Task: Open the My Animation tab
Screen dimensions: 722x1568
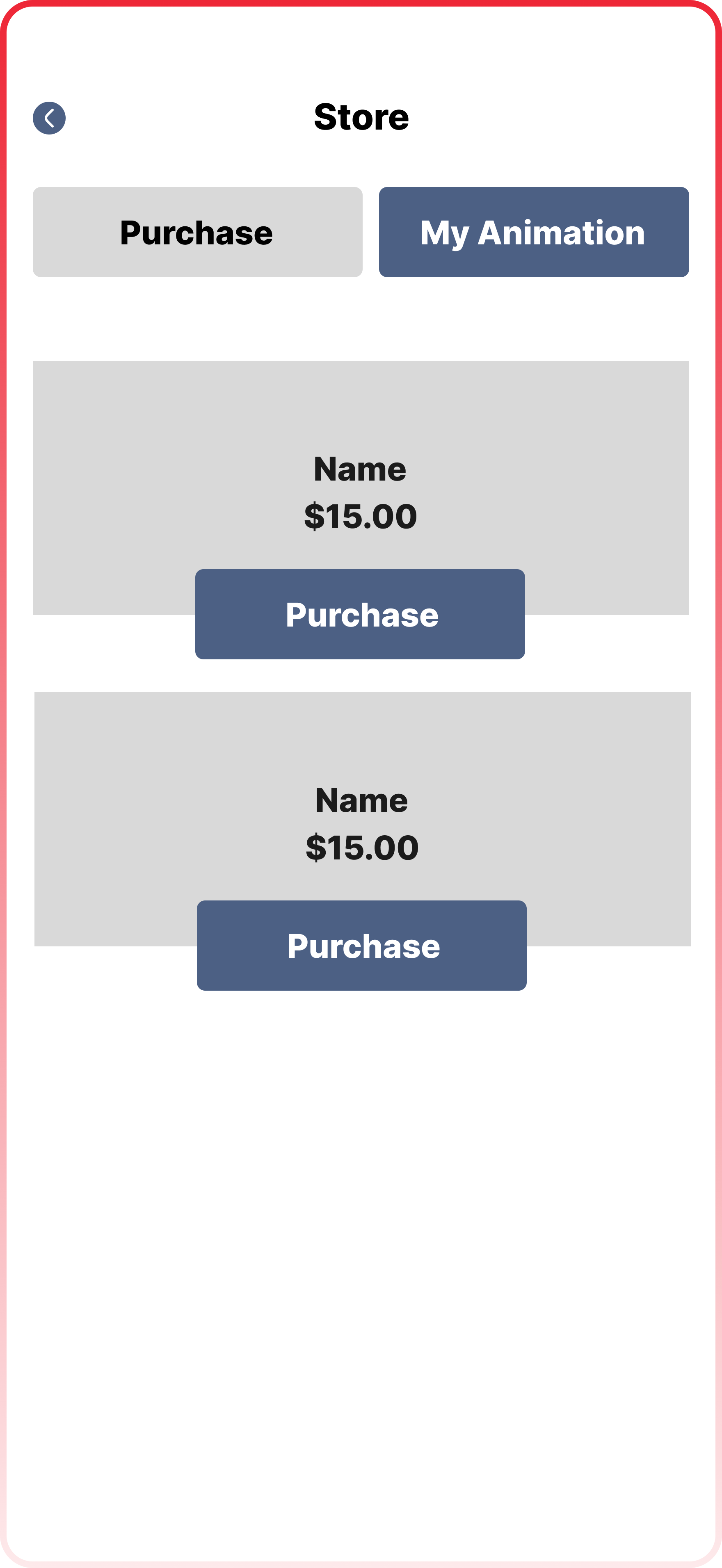Action: pos(533,232)
